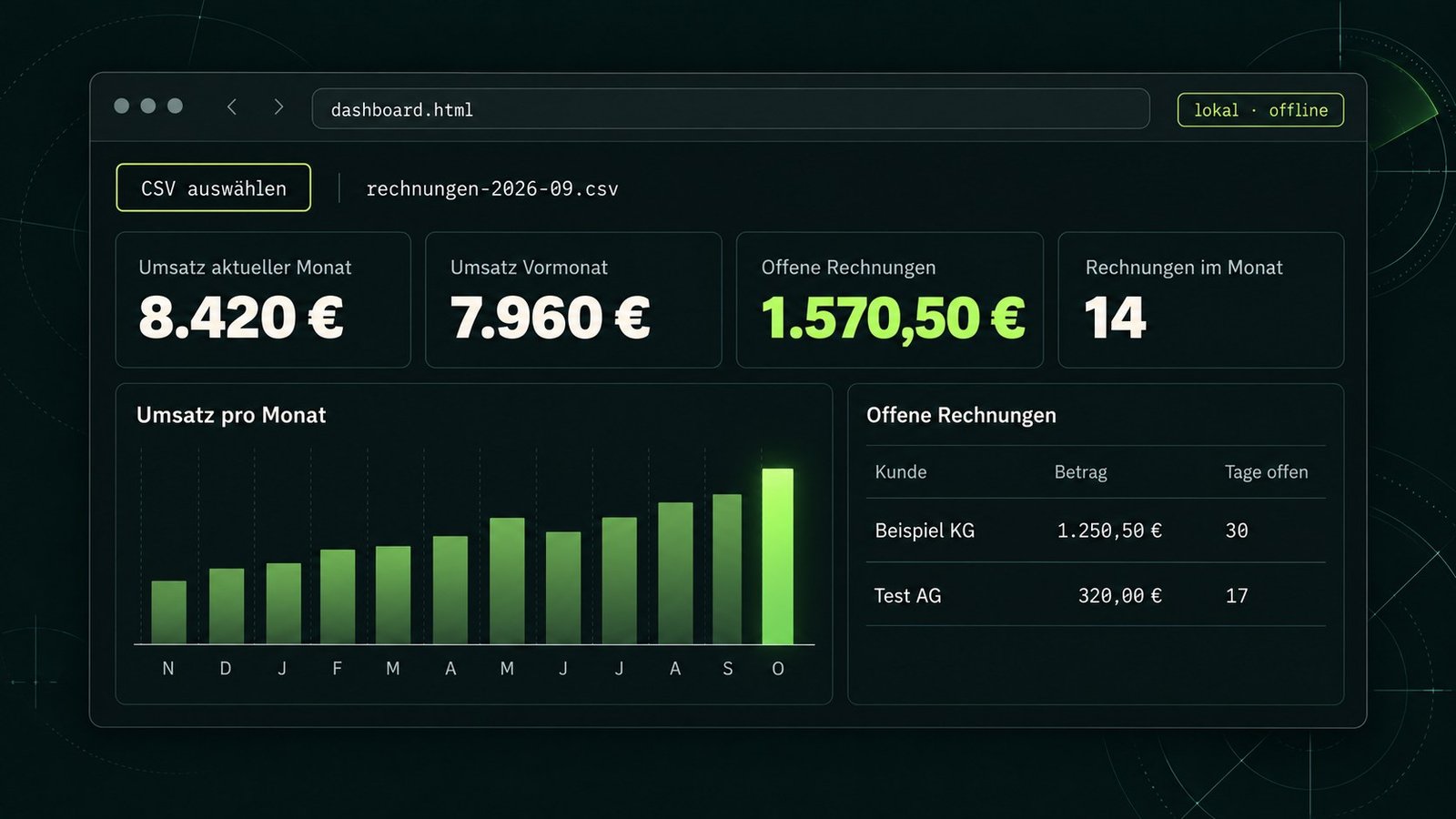Viewport: 1456px width, 819px height.
Task: Click the 1.250,50 € amount cell
Action: pyautogui.click(x=1109, y=531)
